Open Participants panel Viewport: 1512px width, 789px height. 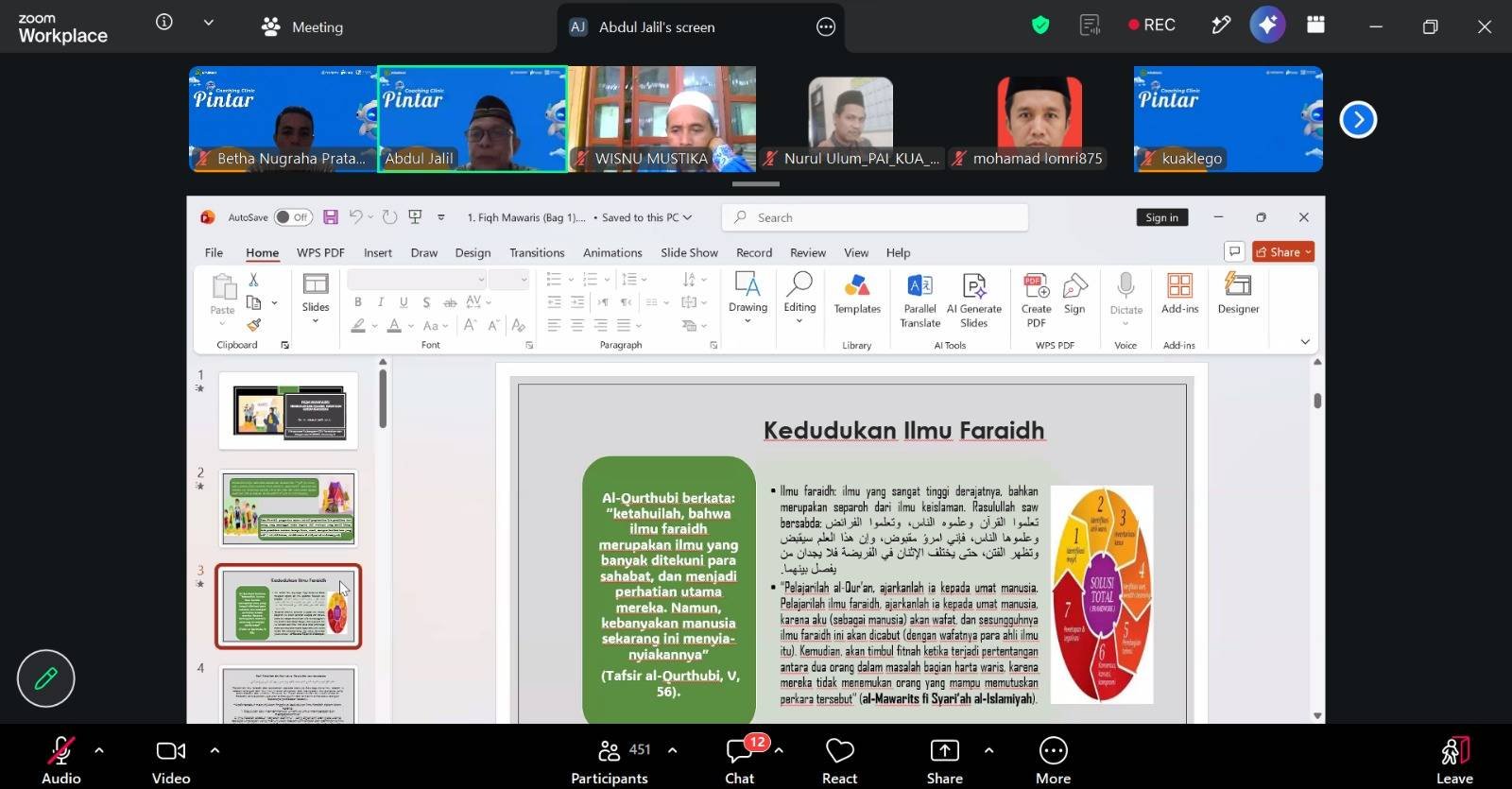pyautogui.click(x=610, y=761)
